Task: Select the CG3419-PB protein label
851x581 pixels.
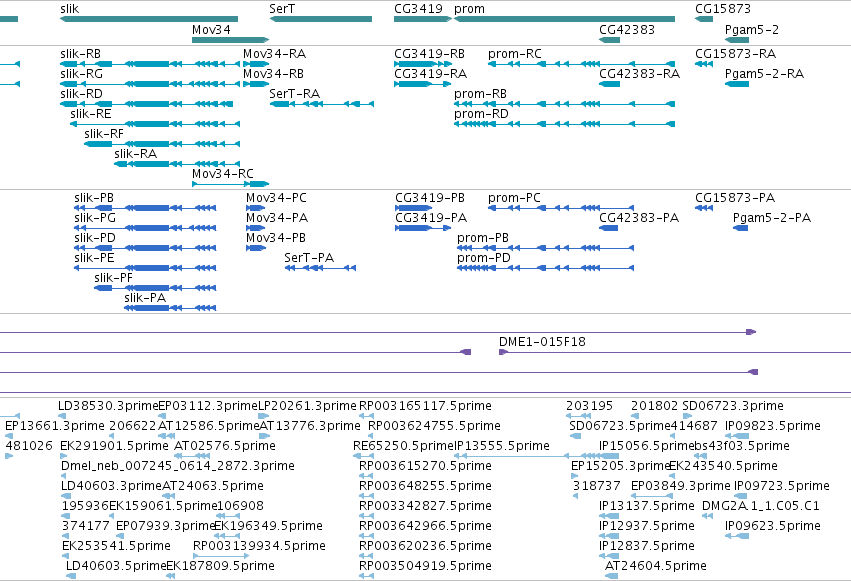Action: click(x=430, y=198)
